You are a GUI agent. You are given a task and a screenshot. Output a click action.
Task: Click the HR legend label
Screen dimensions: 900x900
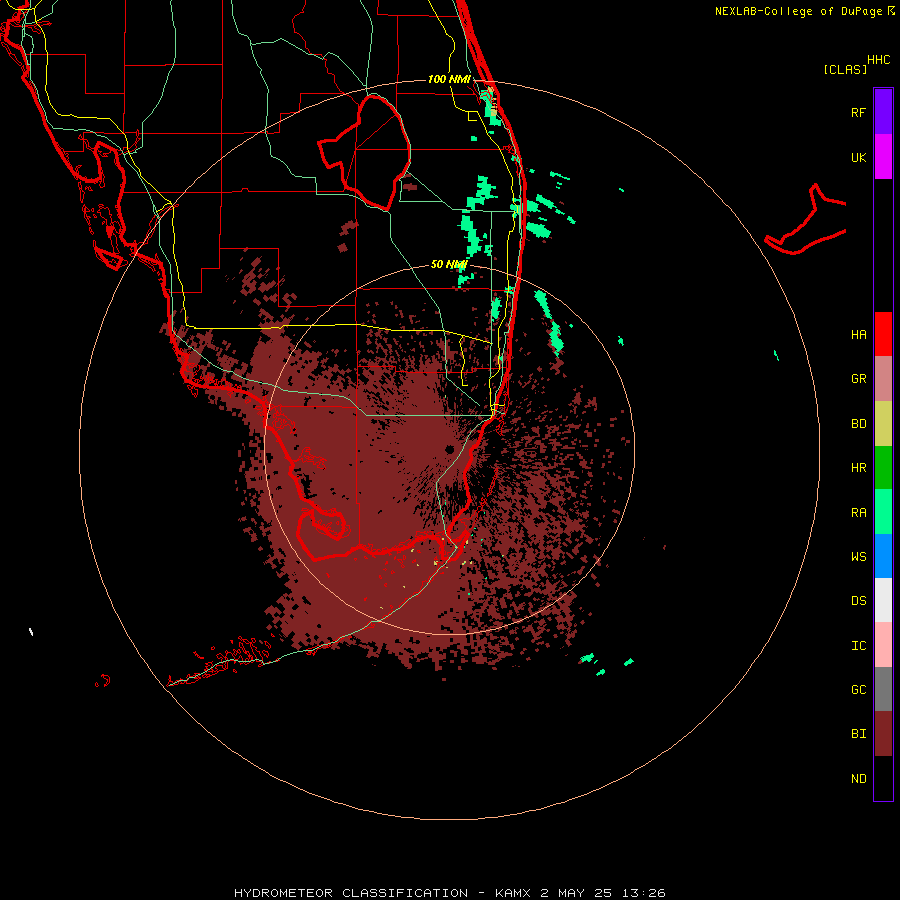tap(858, 468)
